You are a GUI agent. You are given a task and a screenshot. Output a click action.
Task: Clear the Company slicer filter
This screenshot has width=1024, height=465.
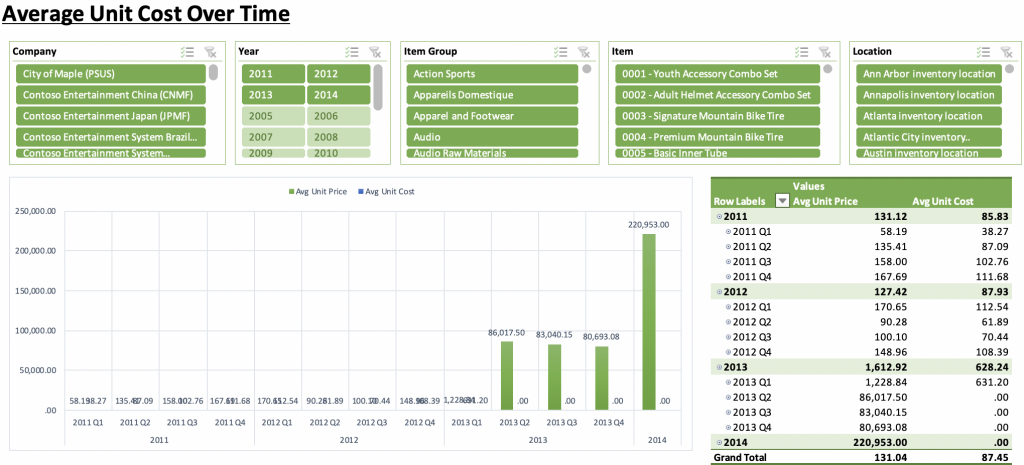pyautogui.click(x=210, y=52)
